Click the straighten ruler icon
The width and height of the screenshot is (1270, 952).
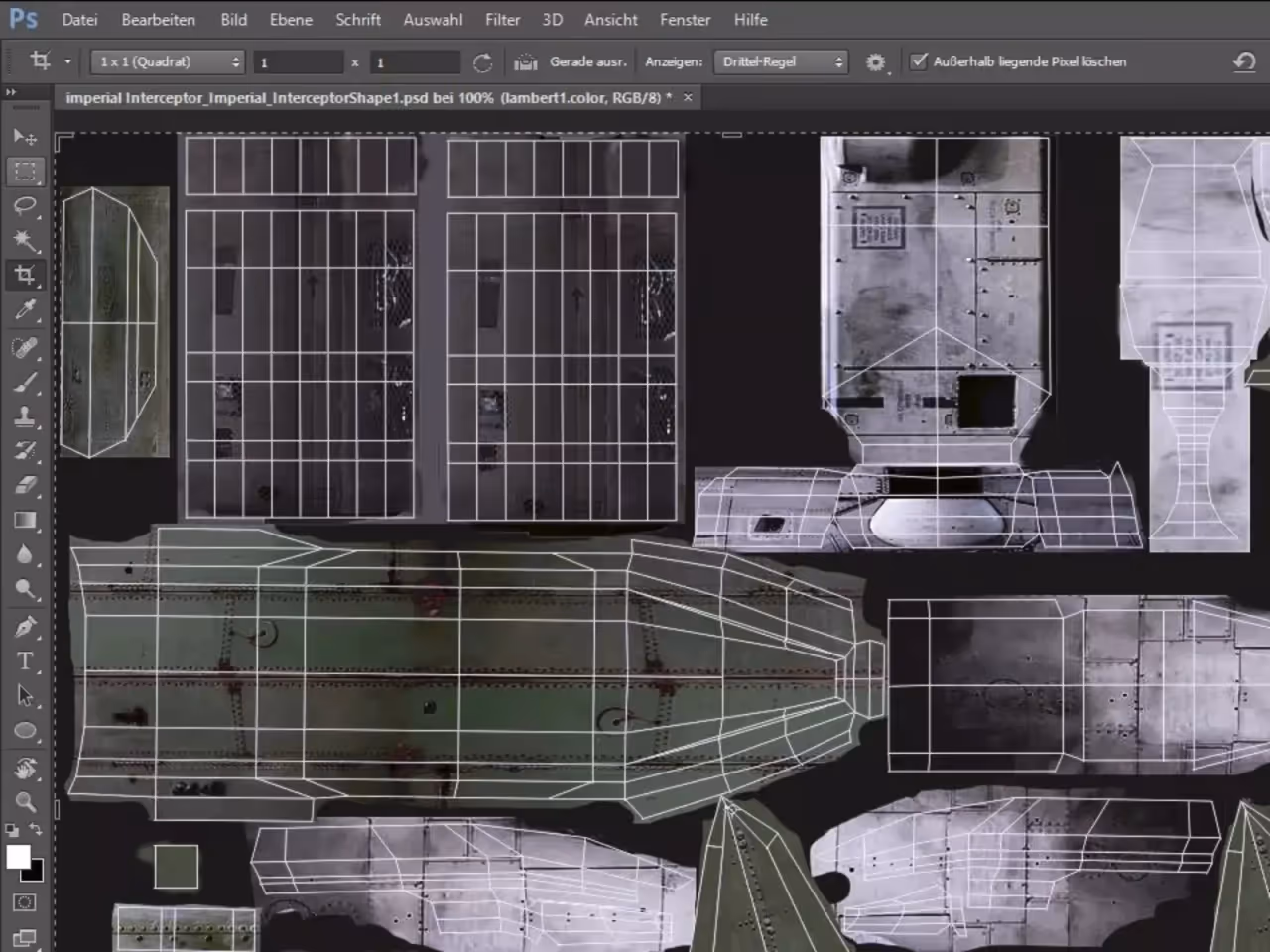point(526,62)
